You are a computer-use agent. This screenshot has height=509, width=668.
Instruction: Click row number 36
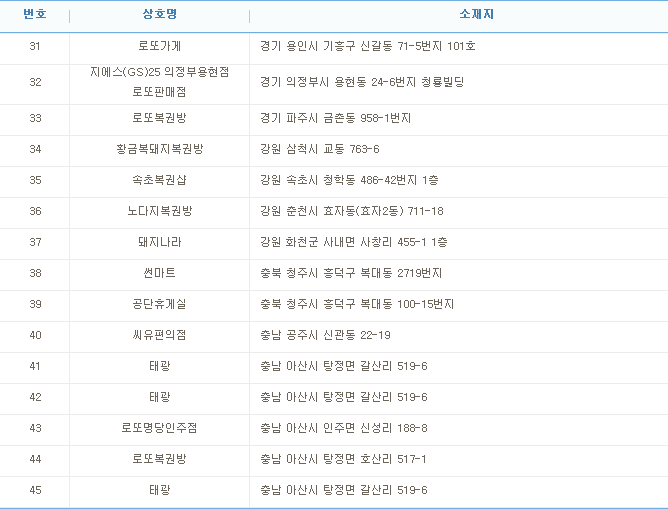[x=35, y=211]
